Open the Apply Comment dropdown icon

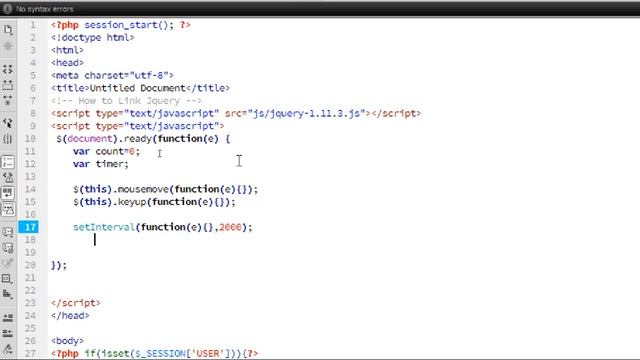point(8,232)
